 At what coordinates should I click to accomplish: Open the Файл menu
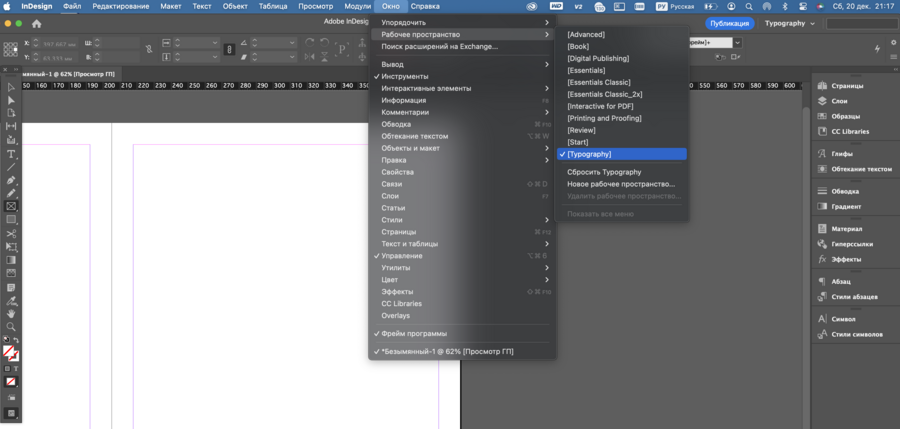point(72,6)
